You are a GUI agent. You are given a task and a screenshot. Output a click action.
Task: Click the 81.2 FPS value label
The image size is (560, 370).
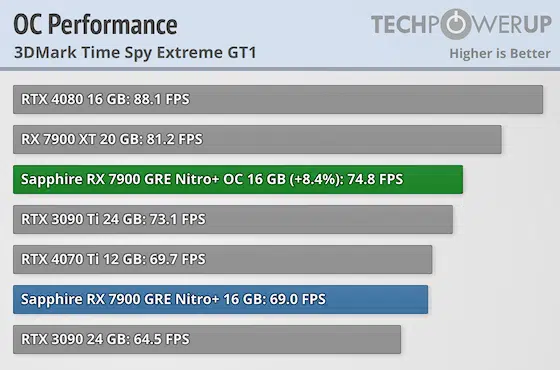[x=175, y=139]
